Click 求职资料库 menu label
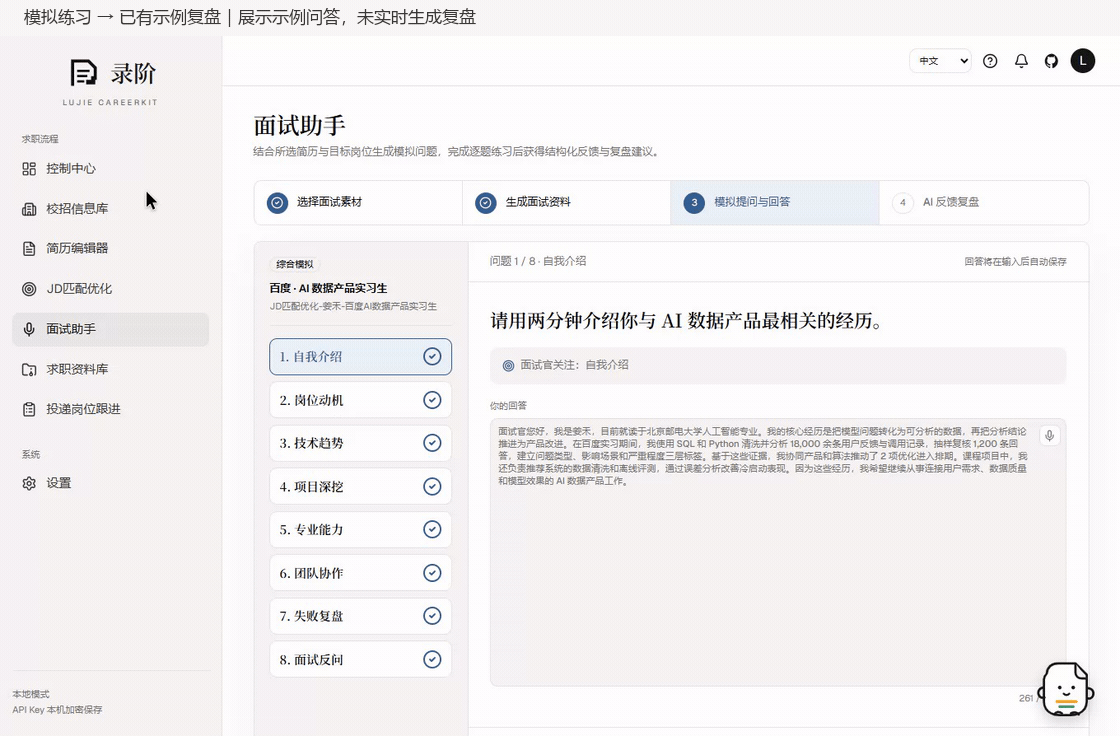1120x736 pixels. point(77,369)
